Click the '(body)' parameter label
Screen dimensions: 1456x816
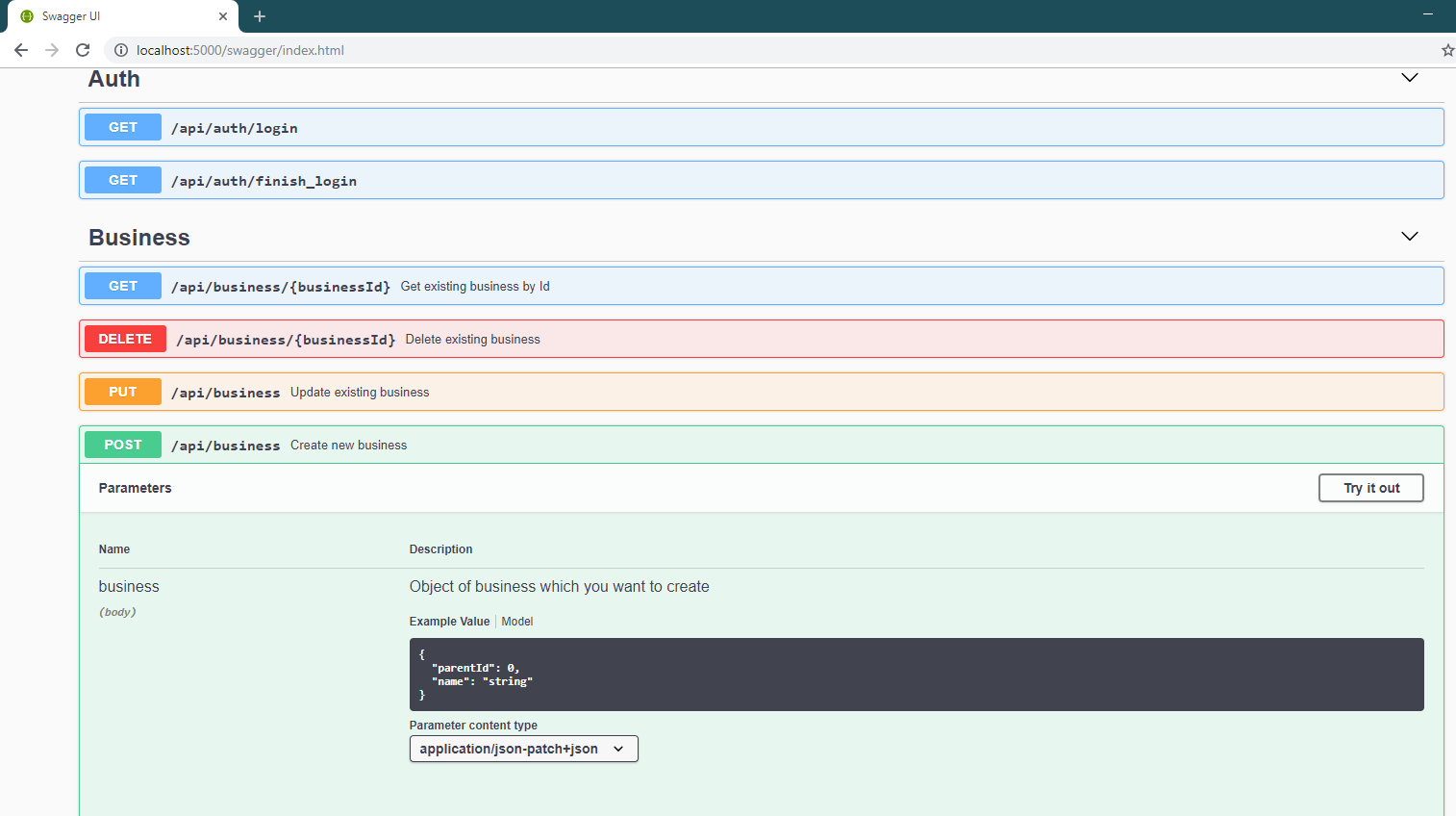117,612
